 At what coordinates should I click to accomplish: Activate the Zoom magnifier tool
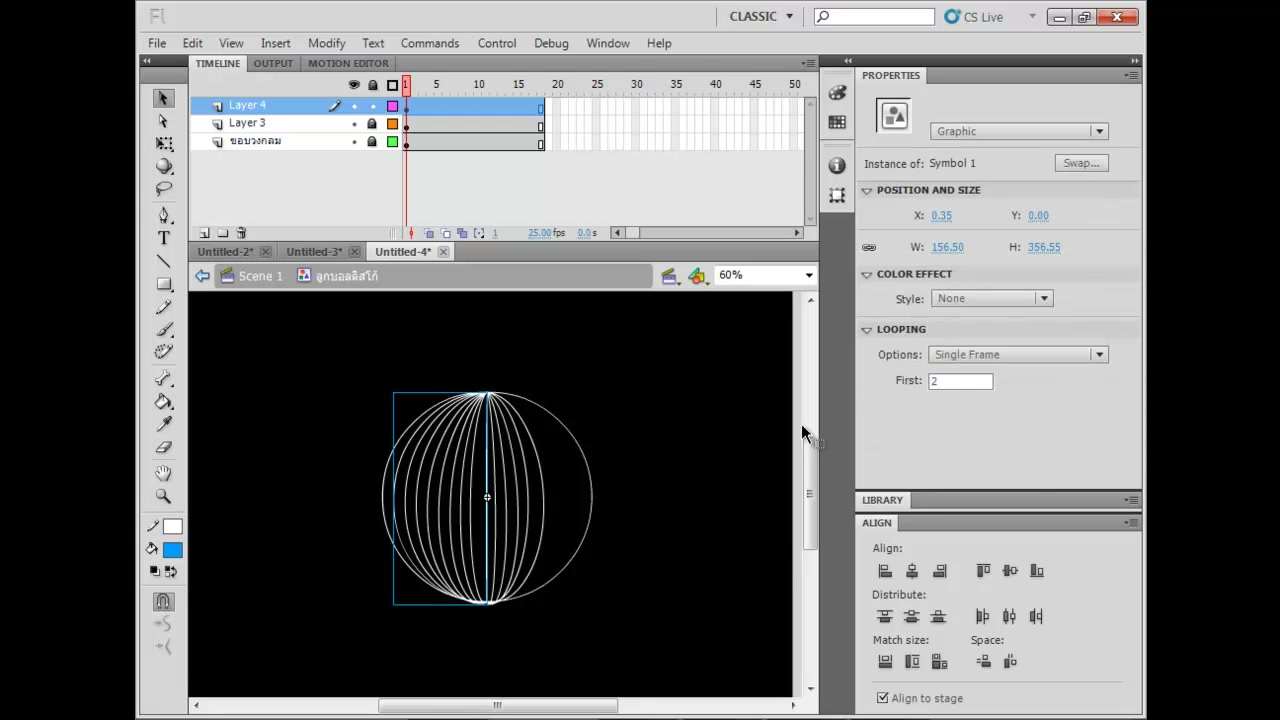[164, 496]
